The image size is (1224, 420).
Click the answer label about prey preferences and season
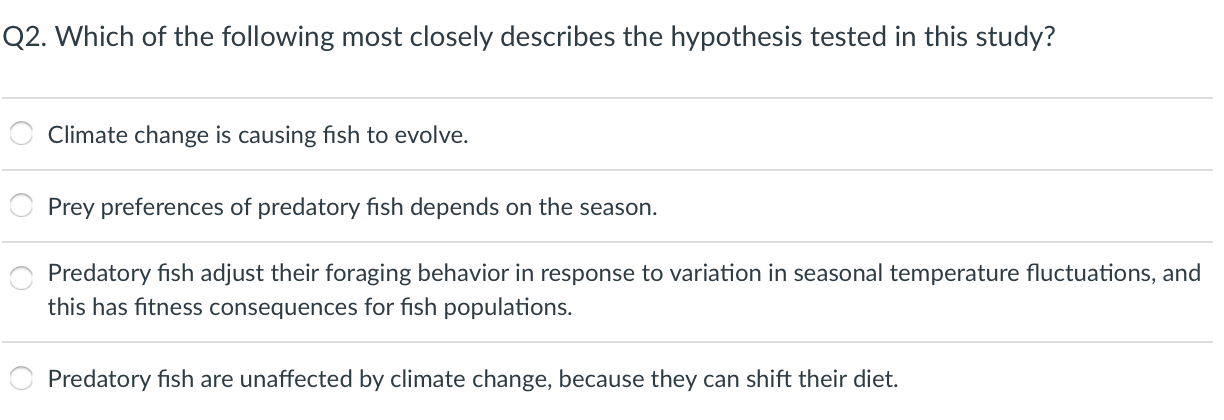click(x=353, y=208)
